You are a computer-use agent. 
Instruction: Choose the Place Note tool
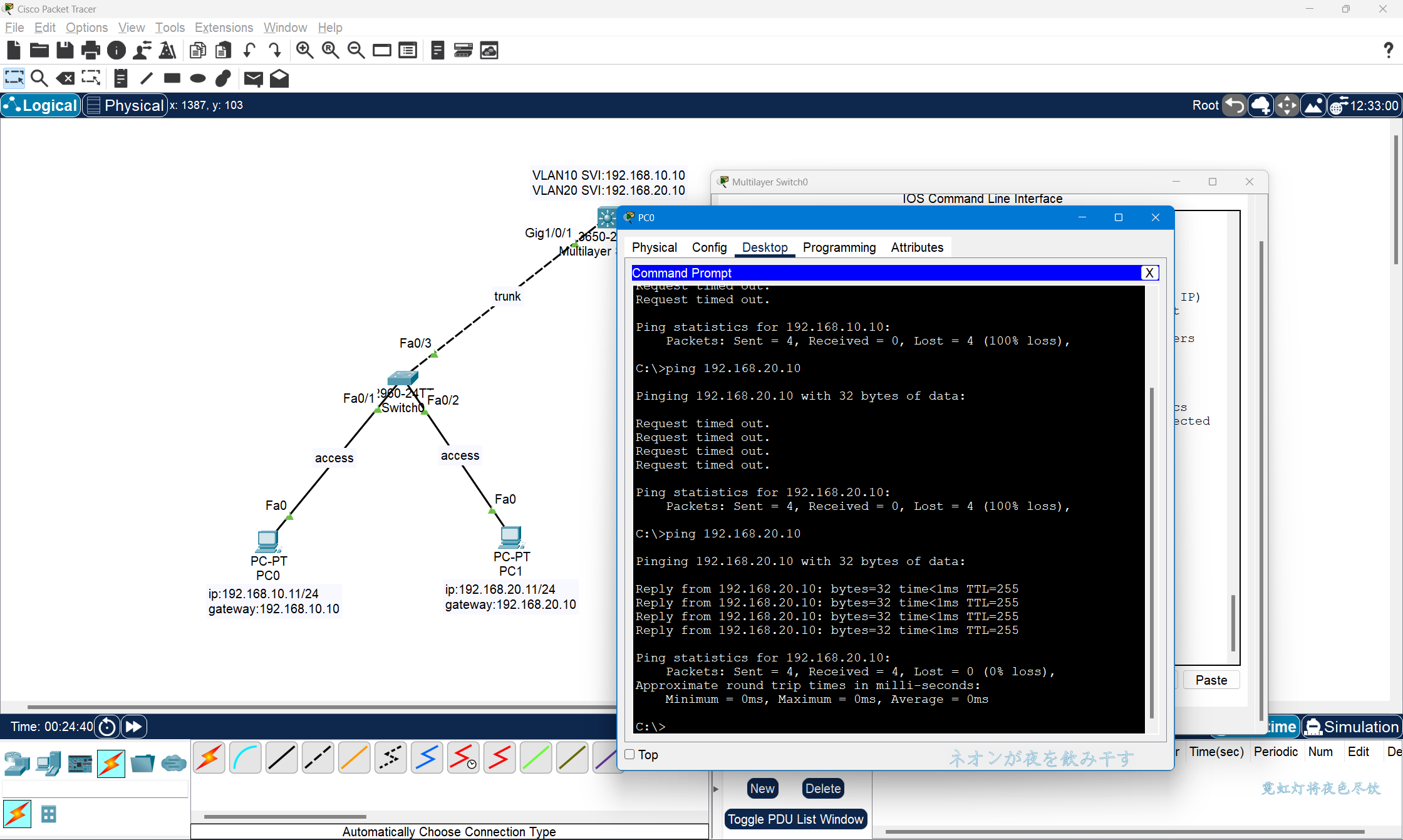click(x=121, y=78)
